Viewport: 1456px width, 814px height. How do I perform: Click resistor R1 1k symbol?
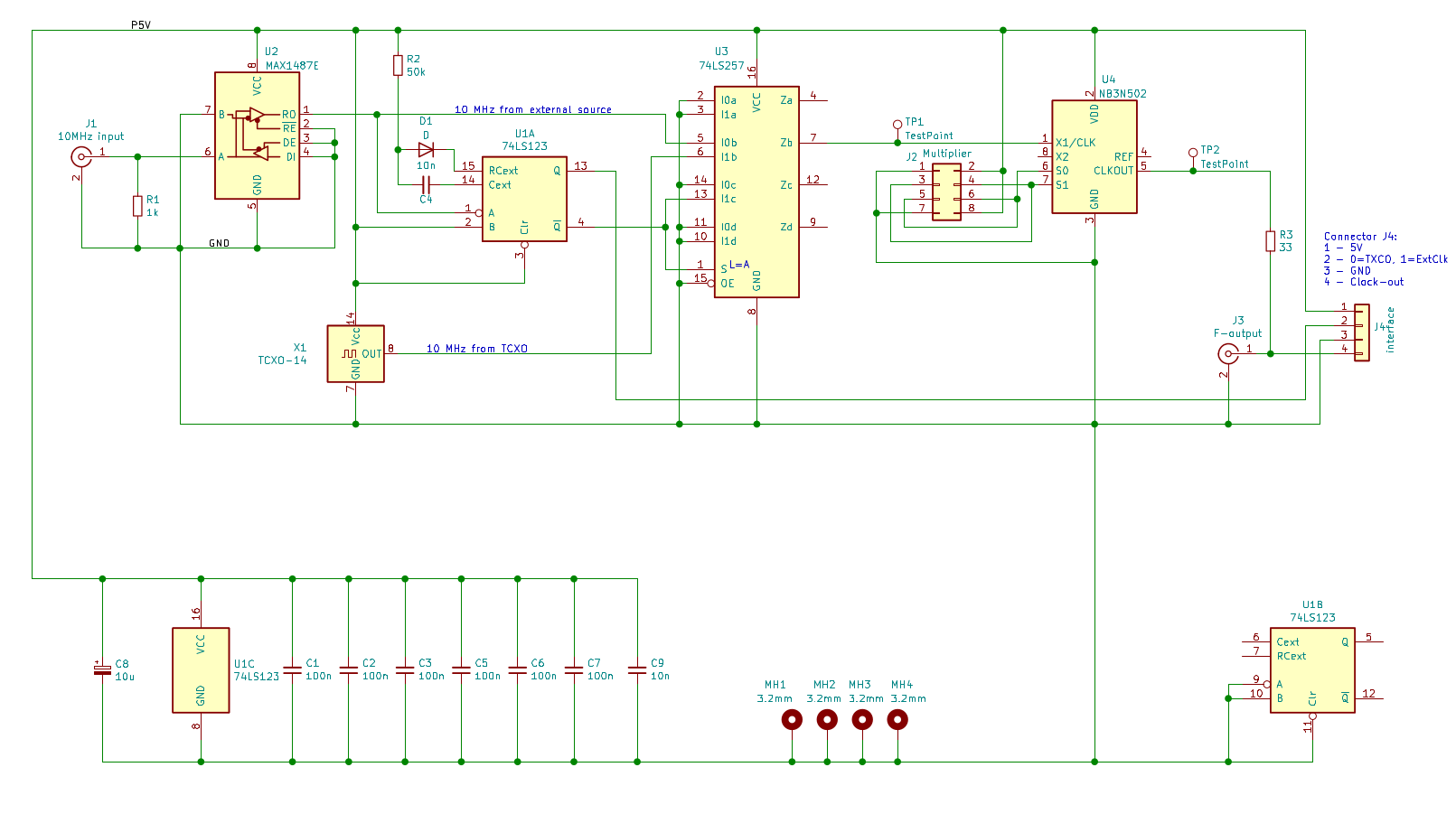click(137, 206)
